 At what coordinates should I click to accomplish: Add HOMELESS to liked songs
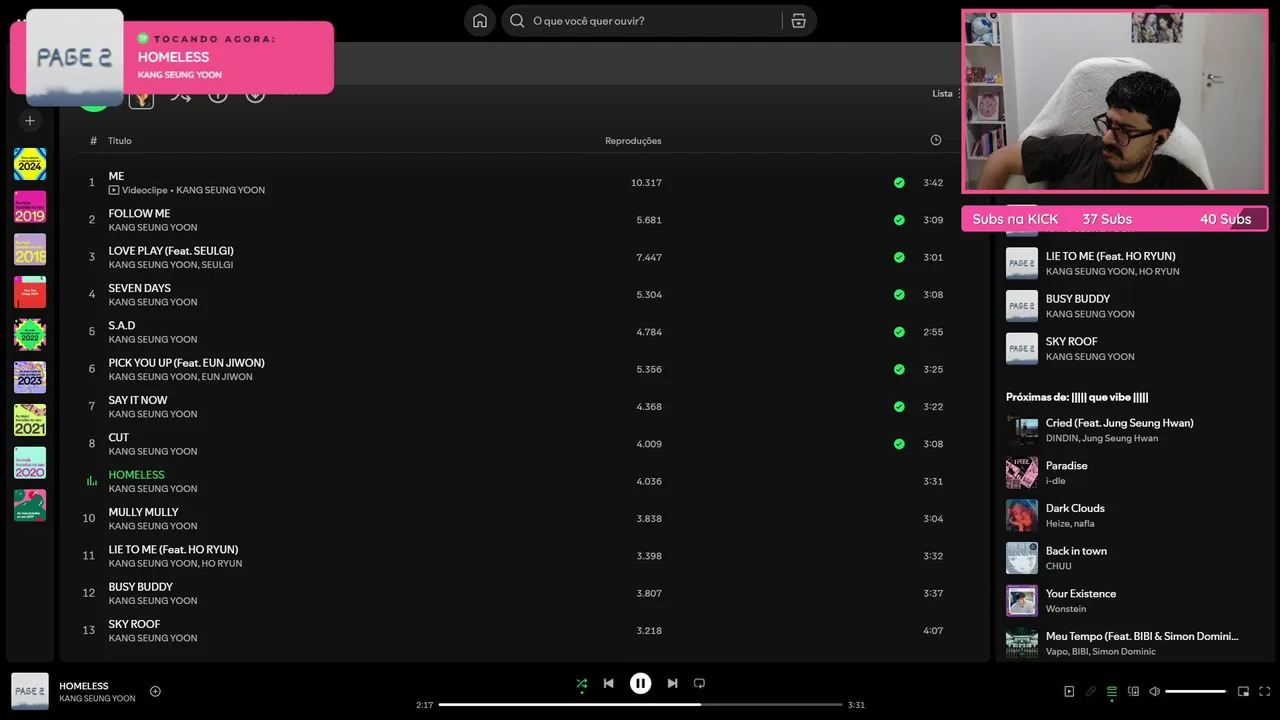pyautogui.click(x=155, y=691)
